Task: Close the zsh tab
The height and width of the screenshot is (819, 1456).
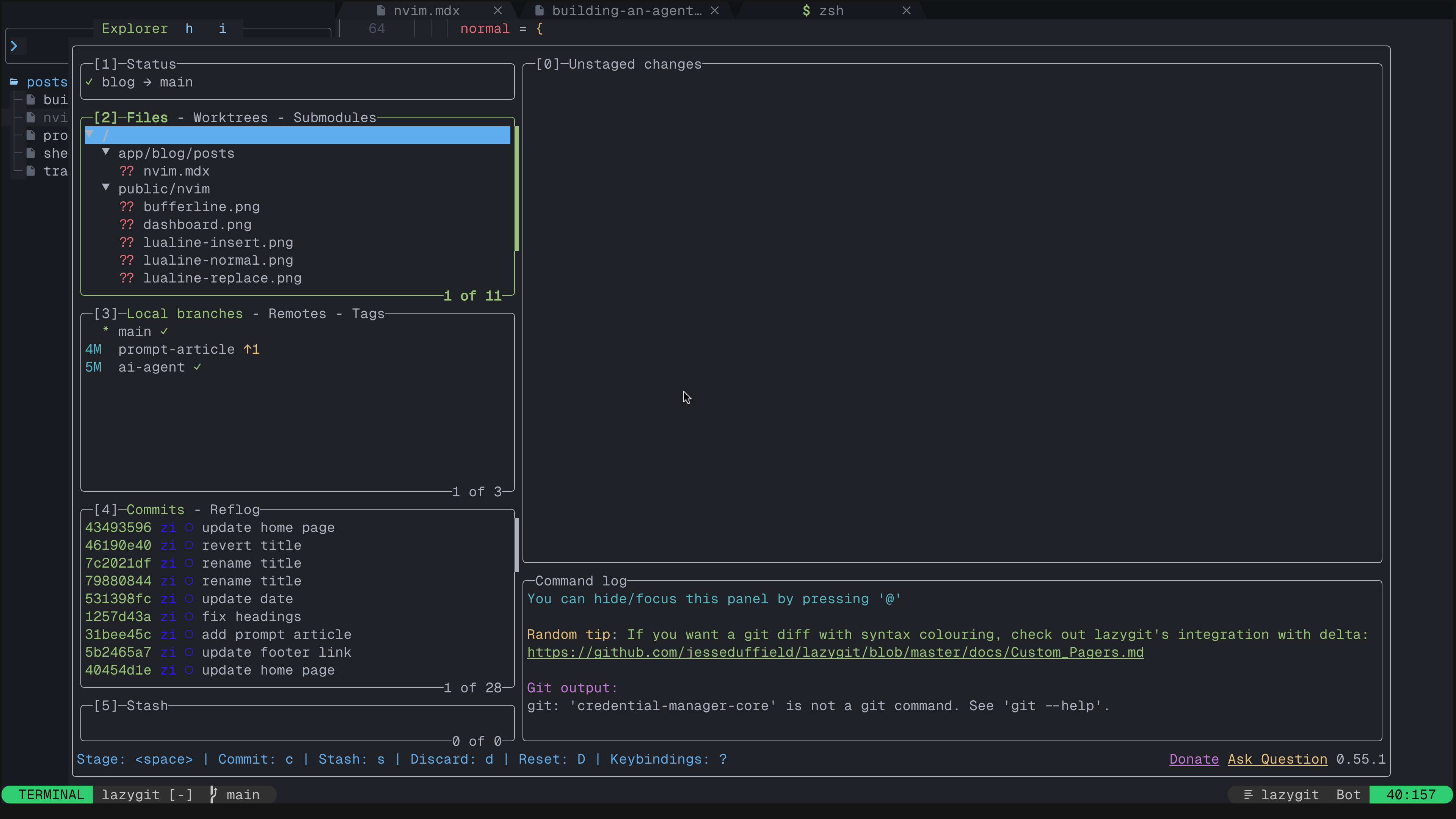Action: pos(907,11)
